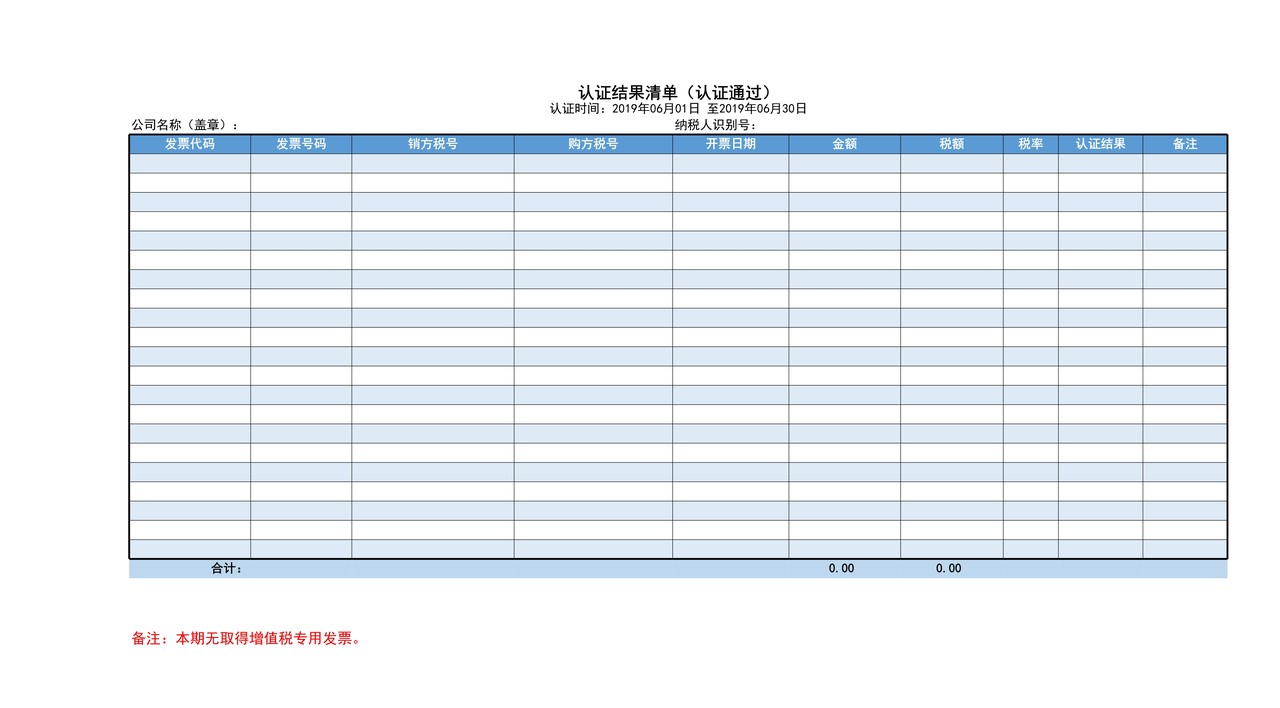Select the 发票代码 column header
The width and height of the screenshot is (1280, 708).
192,144
